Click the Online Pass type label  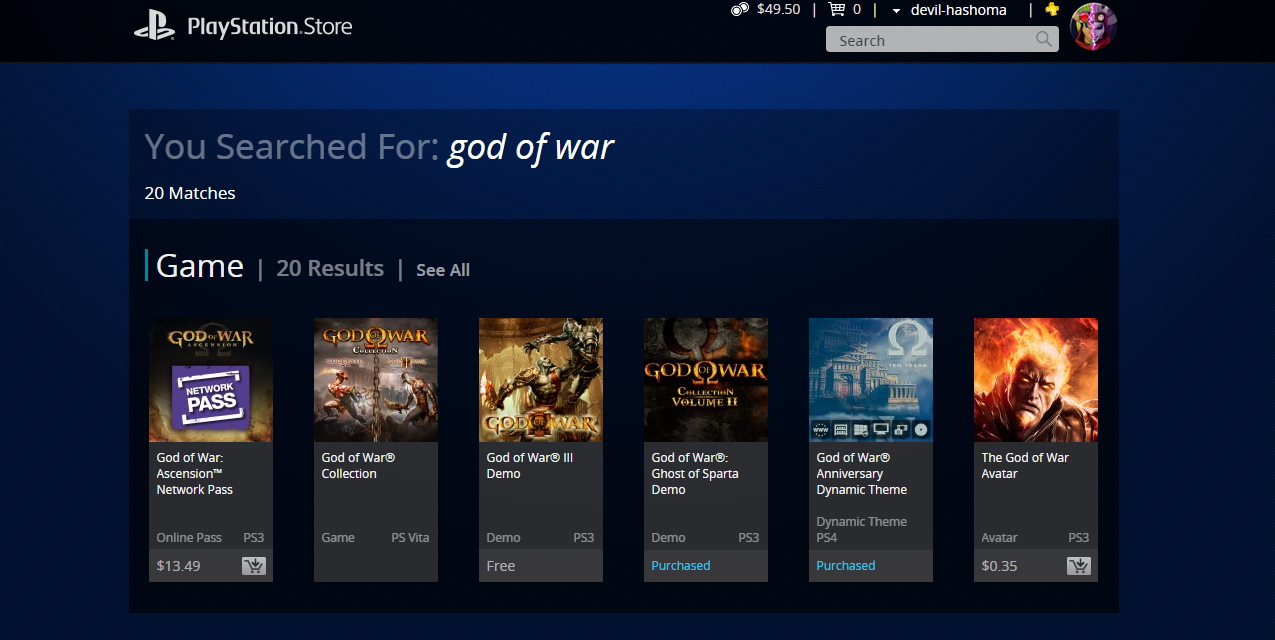coord(189,538)
